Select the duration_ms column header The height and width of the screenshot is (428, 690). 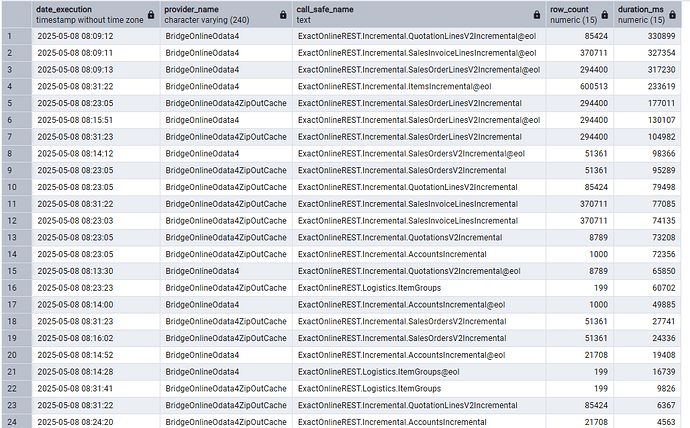pos(647,15)
